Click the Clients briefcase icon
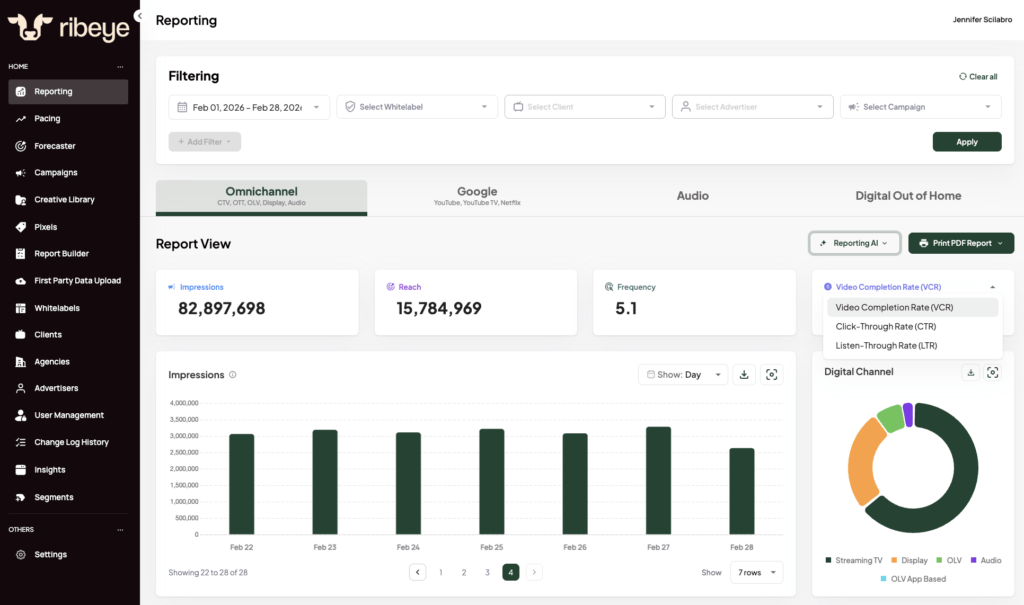Viewport: 1024px width, 605px height. pos(21,335)
